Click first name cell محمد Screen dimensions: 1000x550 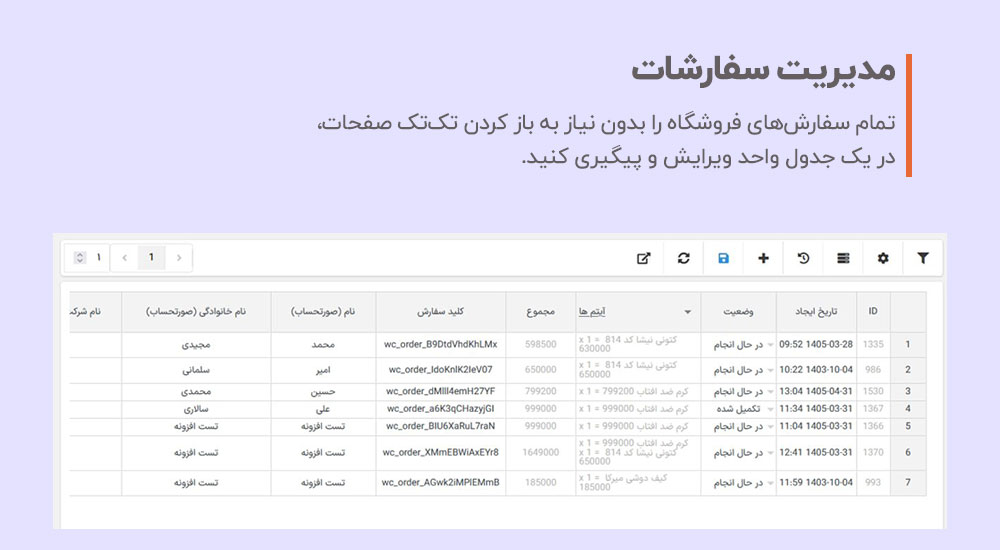[323, 345]
